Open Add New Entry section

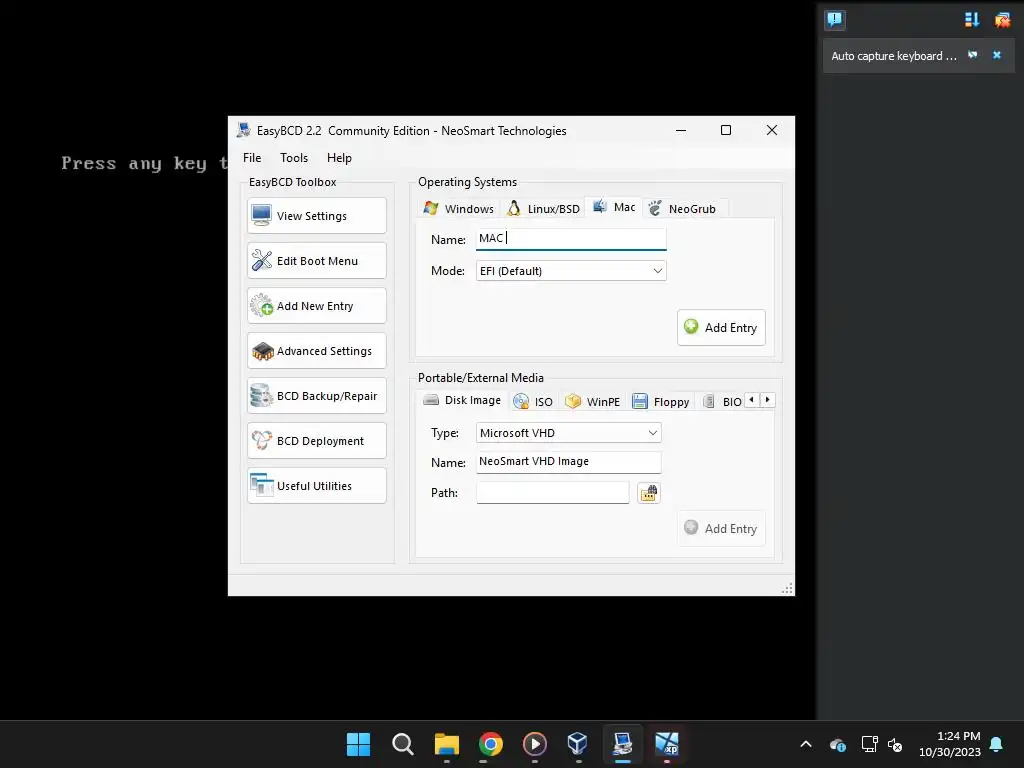[x=317, y=306]
